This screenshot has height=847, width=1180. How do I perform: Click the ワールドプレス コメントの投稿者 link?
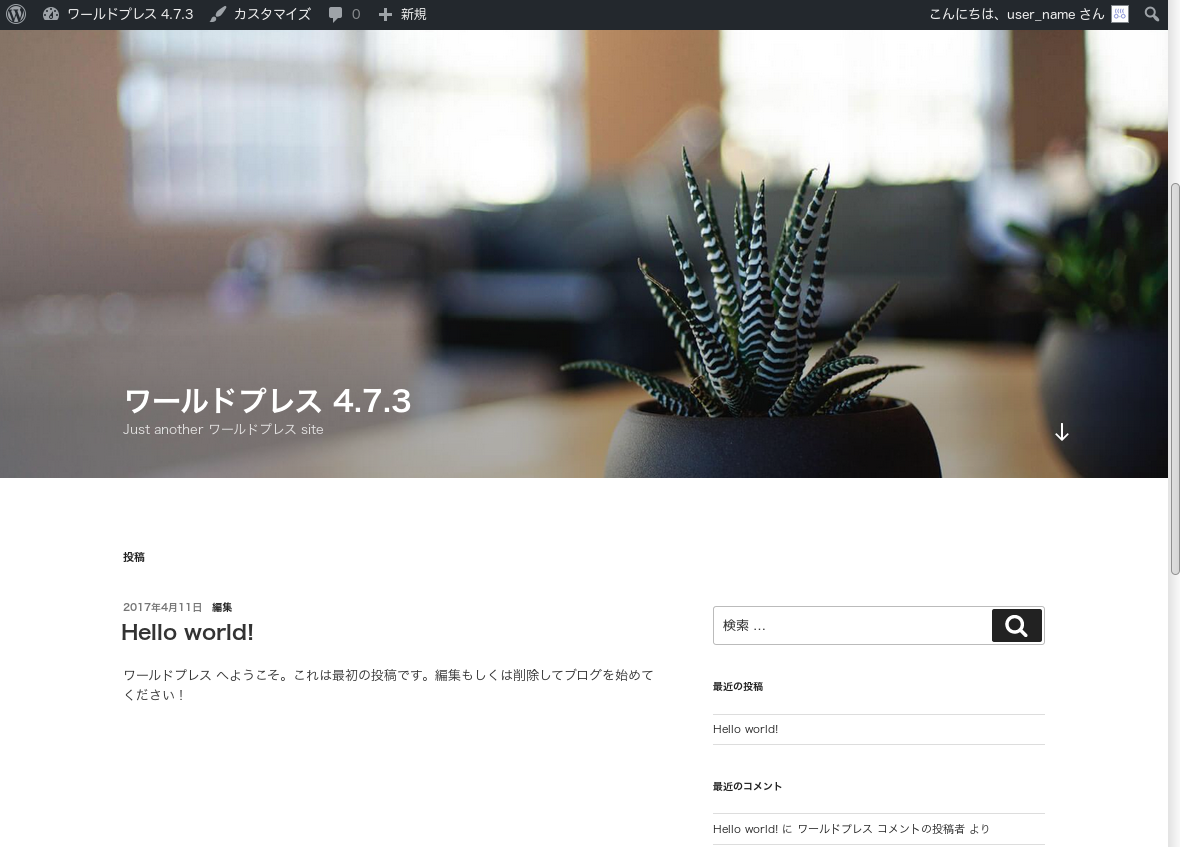[880, 829]
